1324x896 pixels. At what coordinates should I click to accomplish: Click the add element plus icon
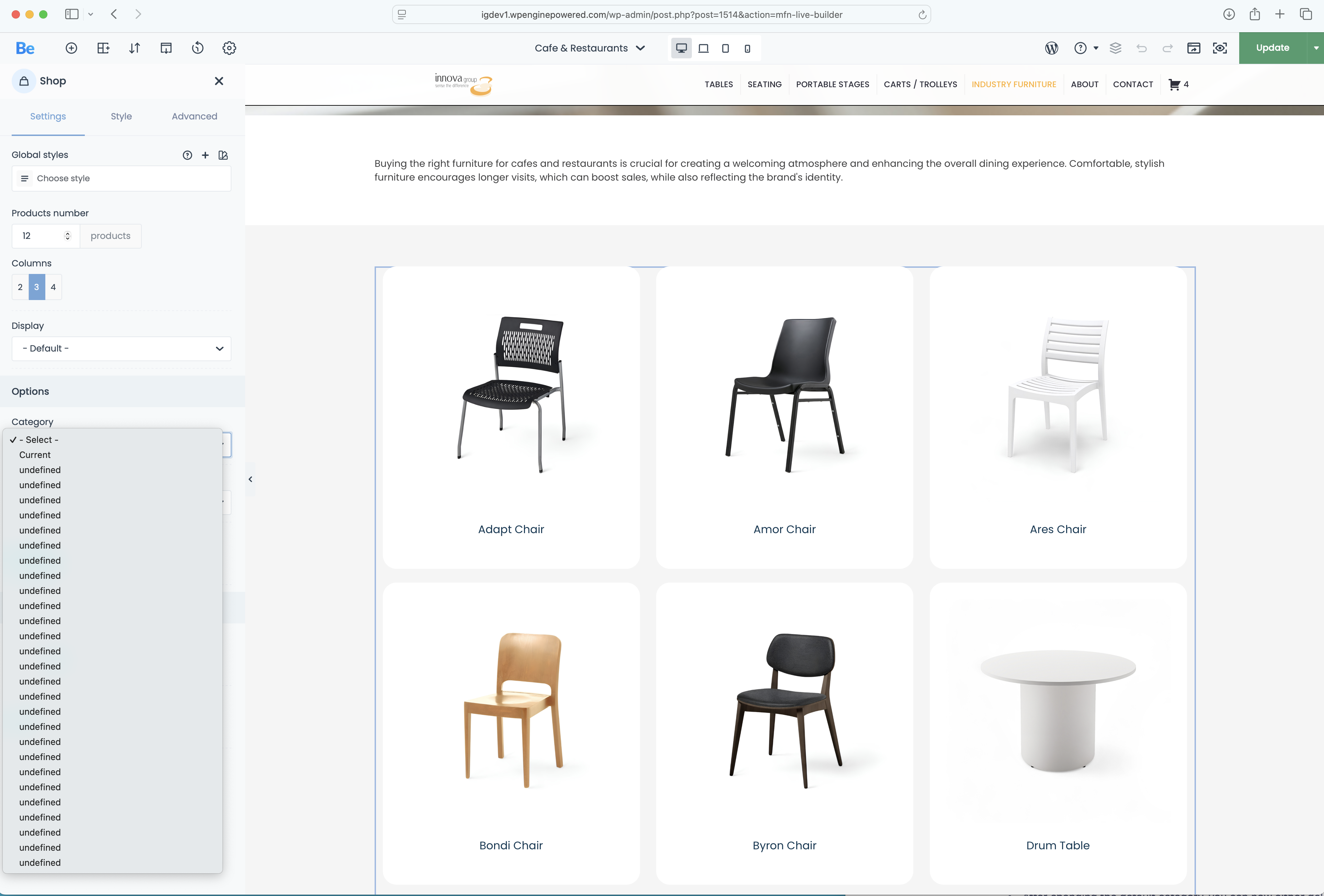71,48
